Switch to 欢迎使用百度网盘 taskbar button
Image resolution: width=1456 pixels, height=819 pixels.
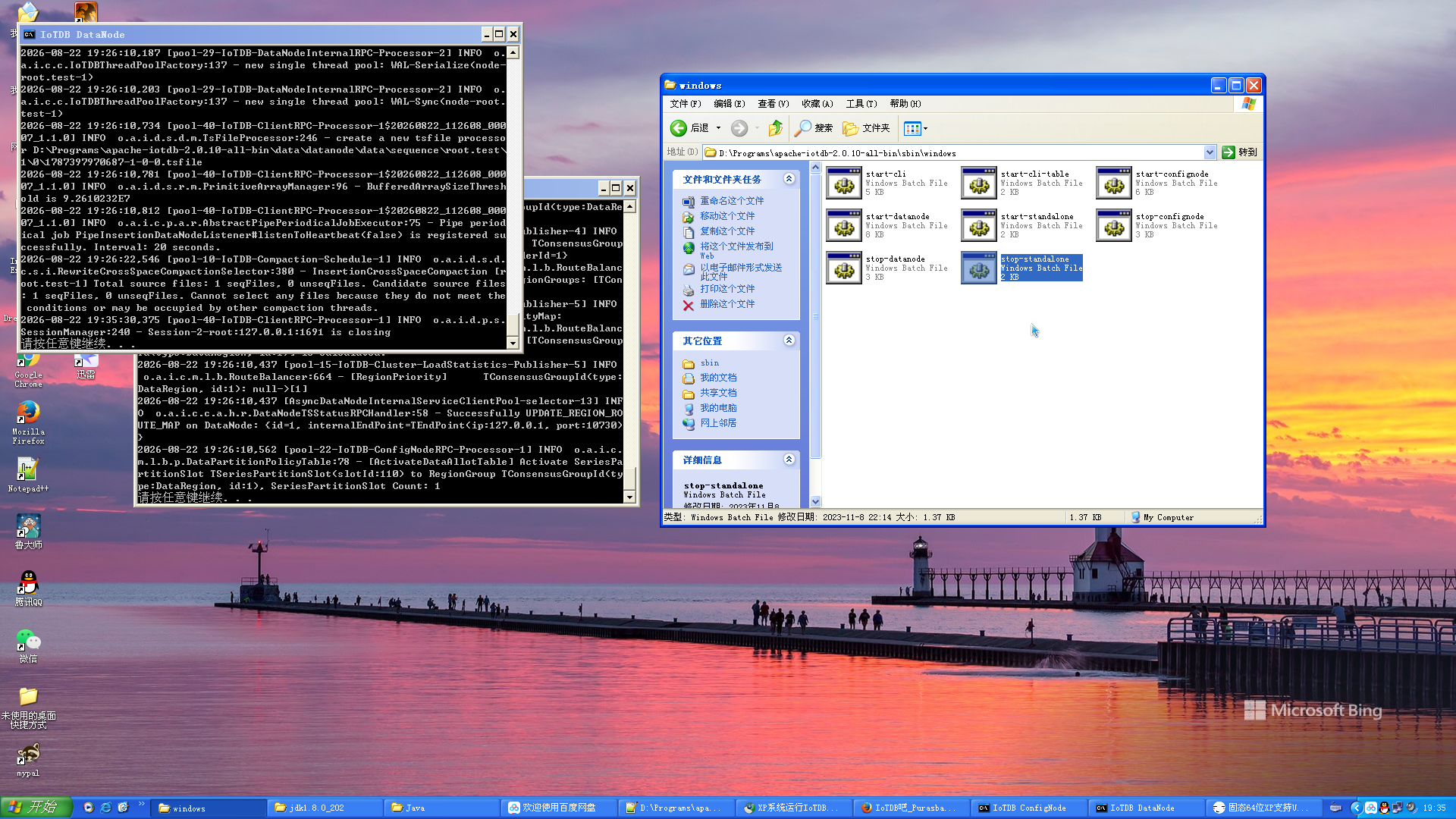pos(560,808)
